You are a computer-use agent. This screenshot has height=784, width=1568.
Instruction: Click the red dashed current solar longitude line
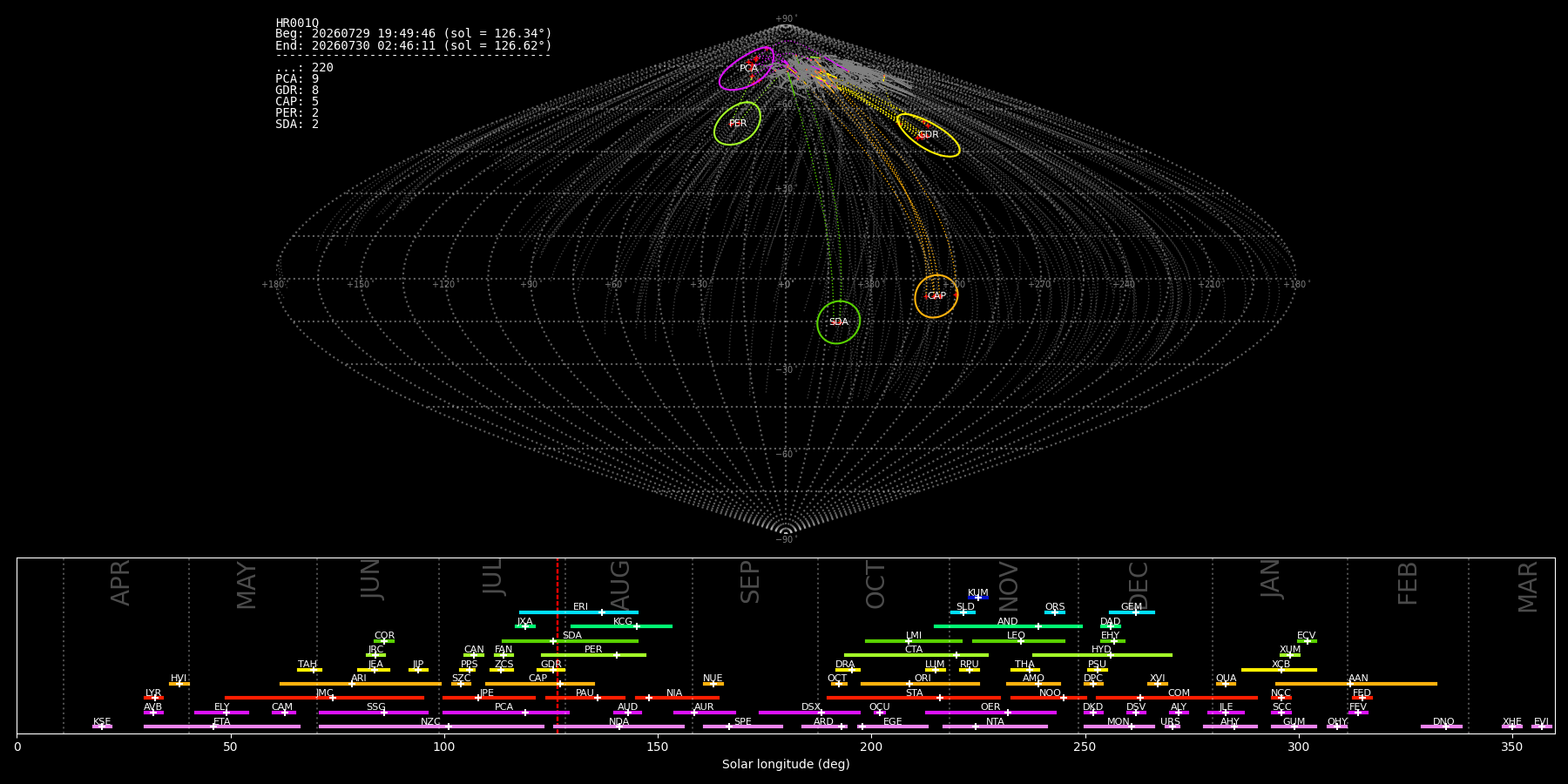pos(558,645)
